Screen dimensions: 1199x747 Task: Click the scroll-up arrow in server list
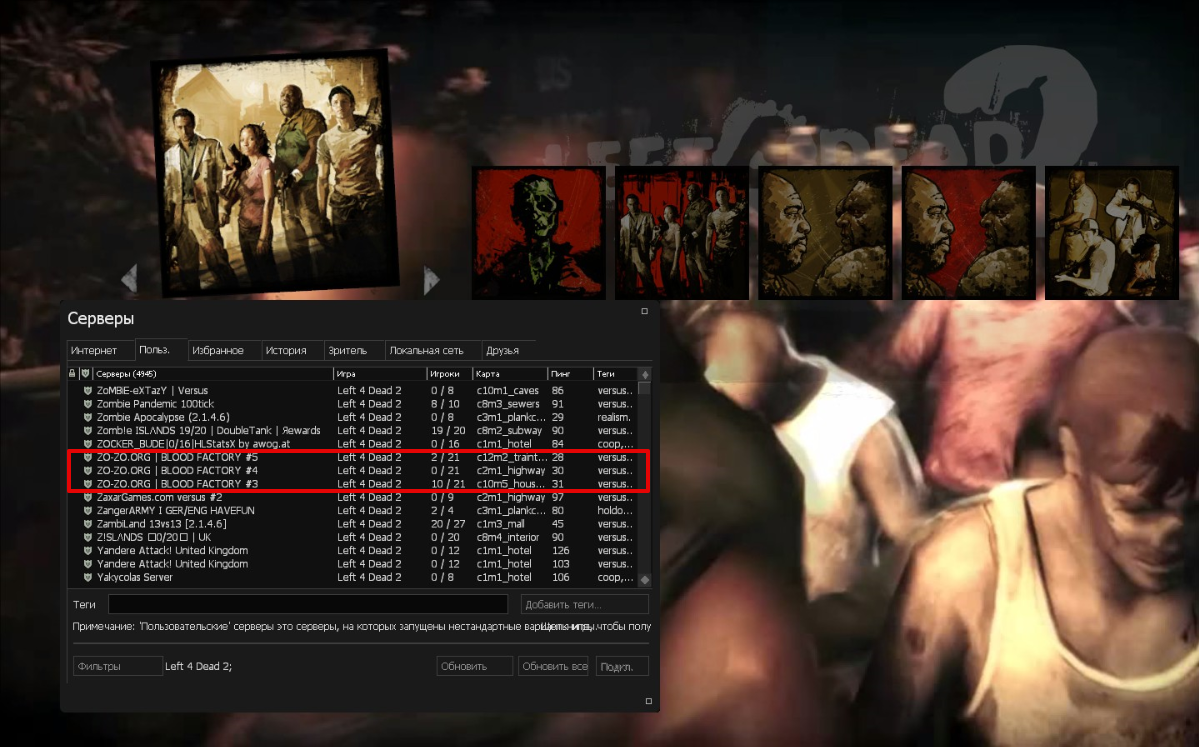point(644,373)
